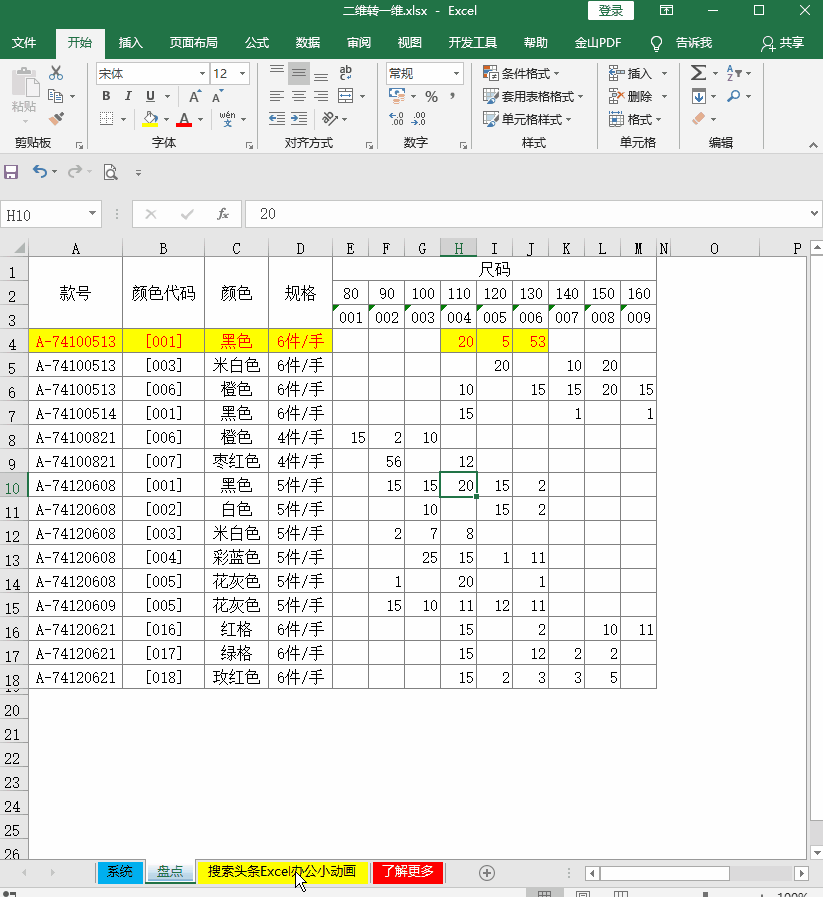
Task: Toggle Wrap Text icon
Action: pyautogui.click(x=345, y=73)
